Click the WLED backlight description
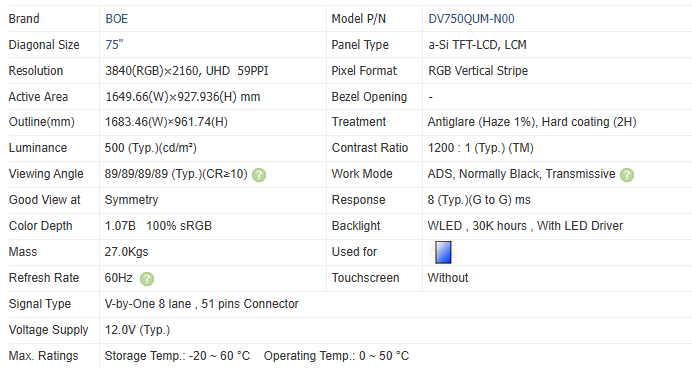This screenshot has height=368, width=692. [525, 226]
